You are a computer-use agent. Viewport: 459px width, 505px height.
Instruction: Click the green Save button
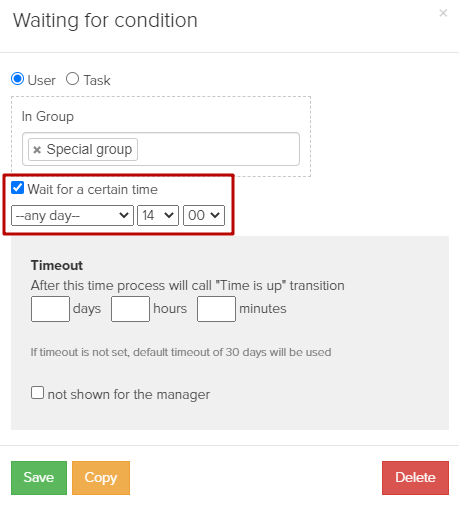pyautogui.click(x=39, y=478)
